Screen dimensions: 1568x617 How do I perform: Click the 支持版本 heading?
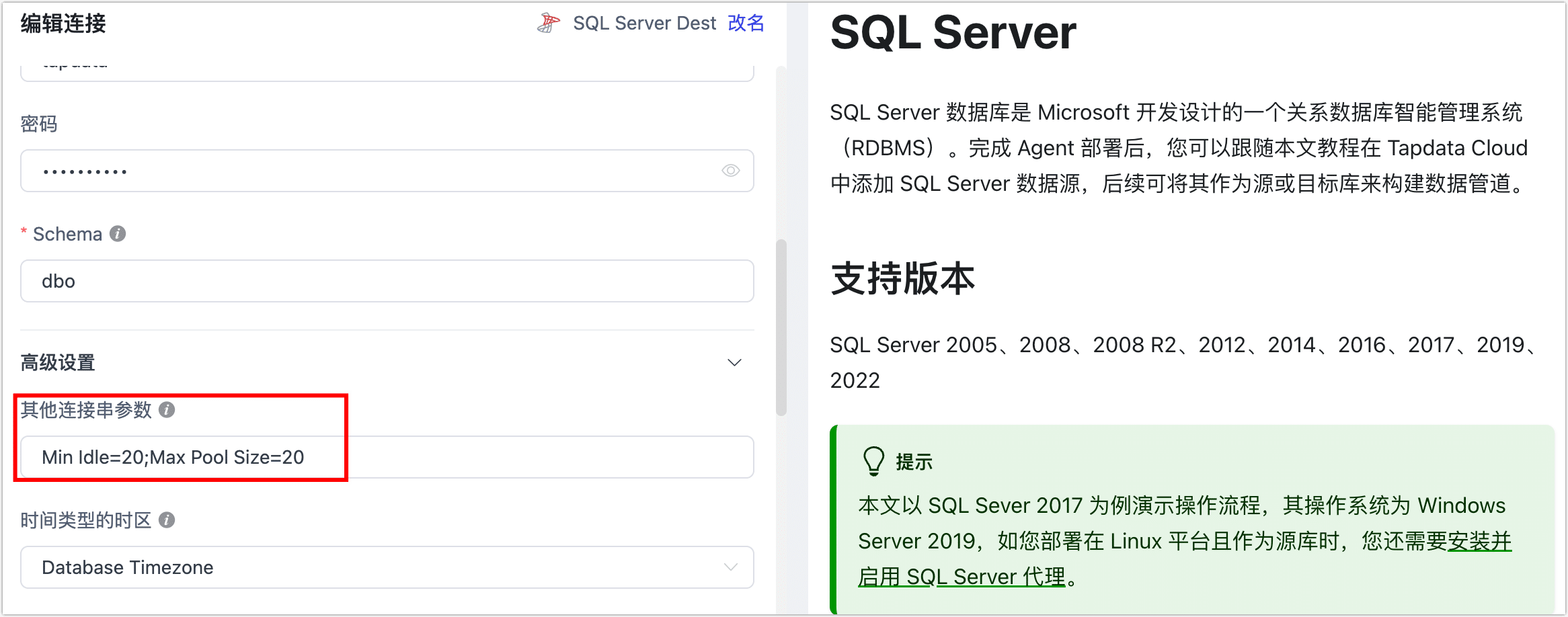[902, 278]
